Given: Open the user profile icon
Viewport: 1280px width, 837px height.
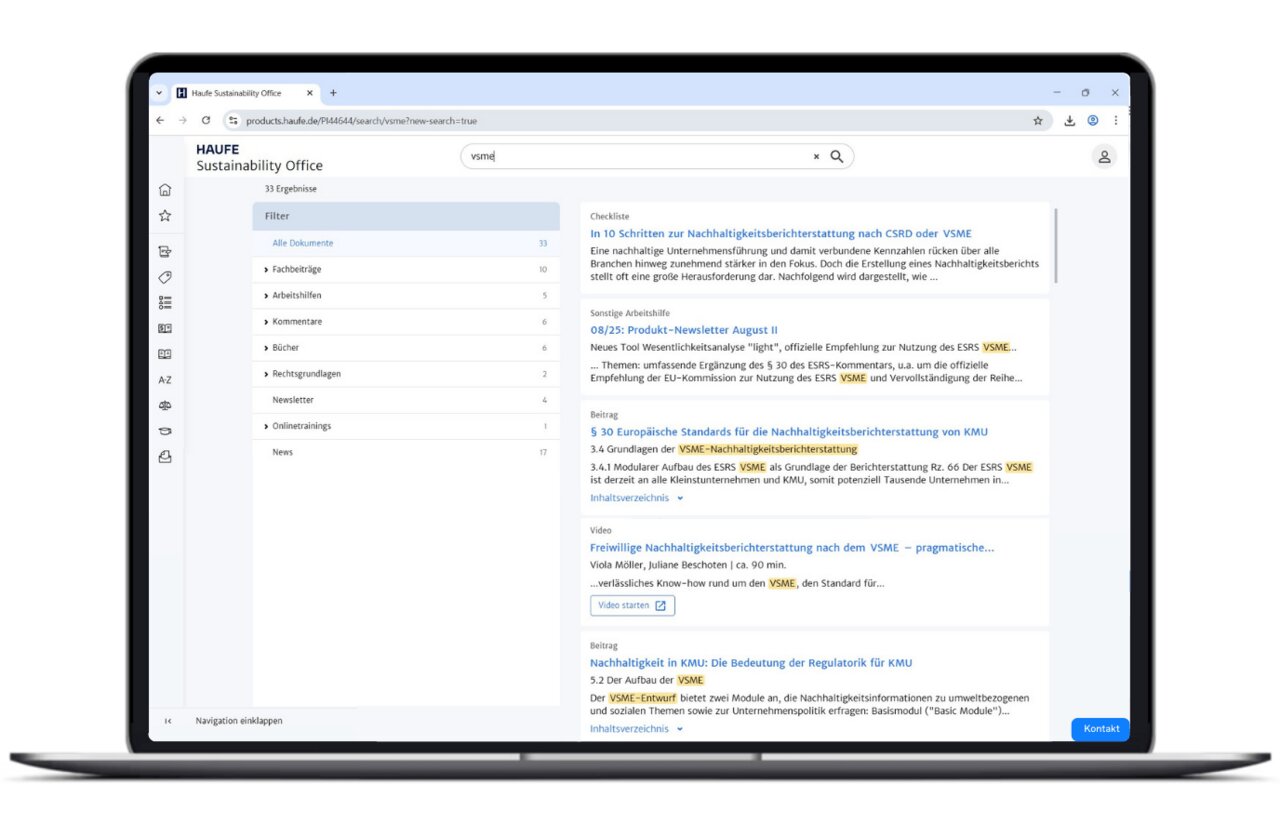Looking at the screenshot, I should pyautogui.click(x=1104, y=157).
